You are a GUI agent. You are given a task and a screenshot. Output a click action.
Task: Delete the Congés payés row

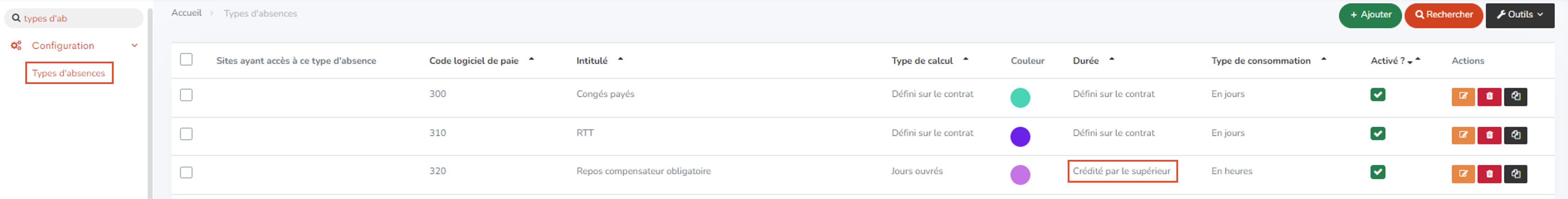pos(1489,97)
